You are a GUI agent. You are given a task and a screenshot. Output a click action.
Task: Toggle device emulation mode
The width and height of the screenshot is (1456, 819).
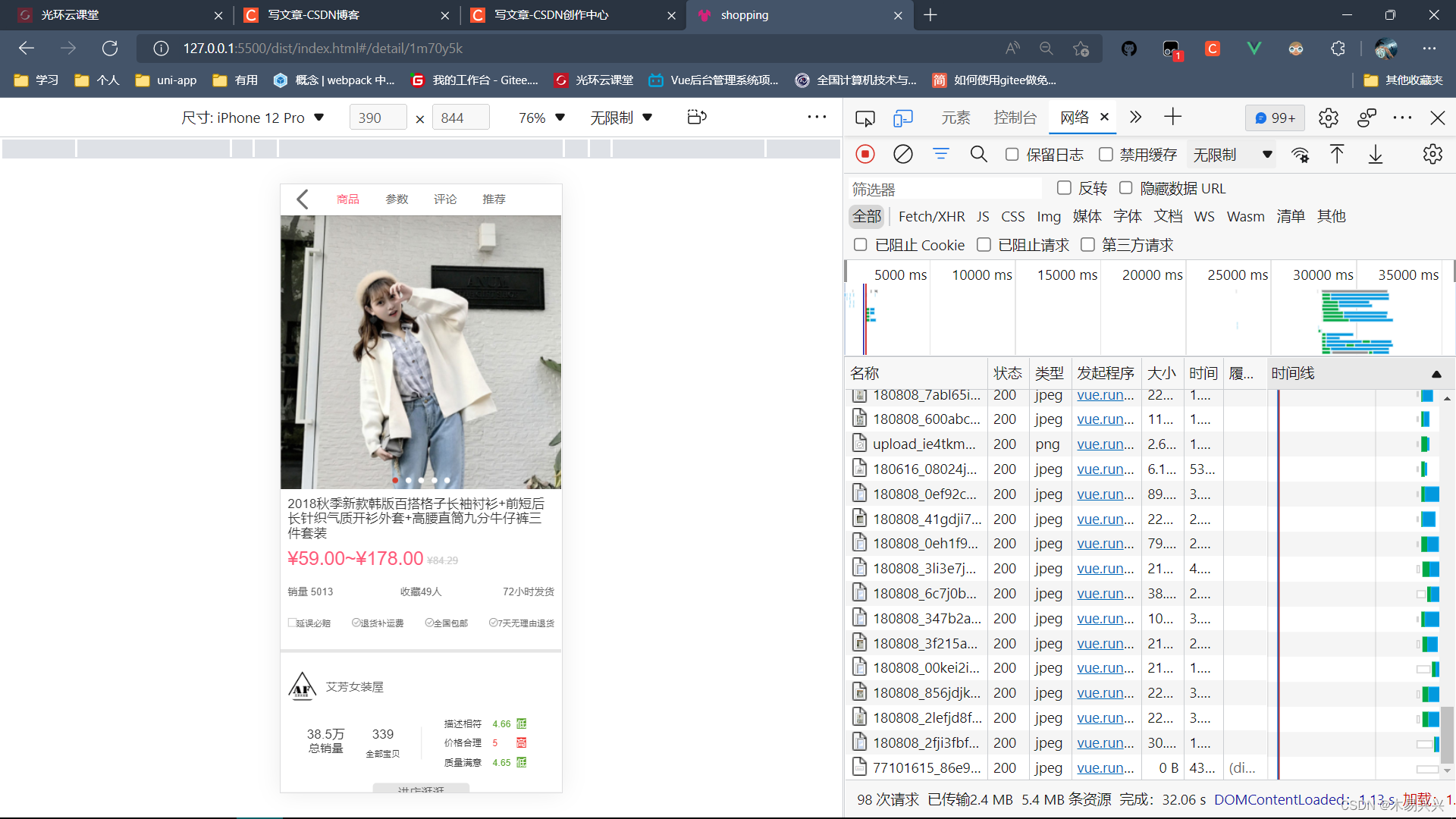pos(902,118)
